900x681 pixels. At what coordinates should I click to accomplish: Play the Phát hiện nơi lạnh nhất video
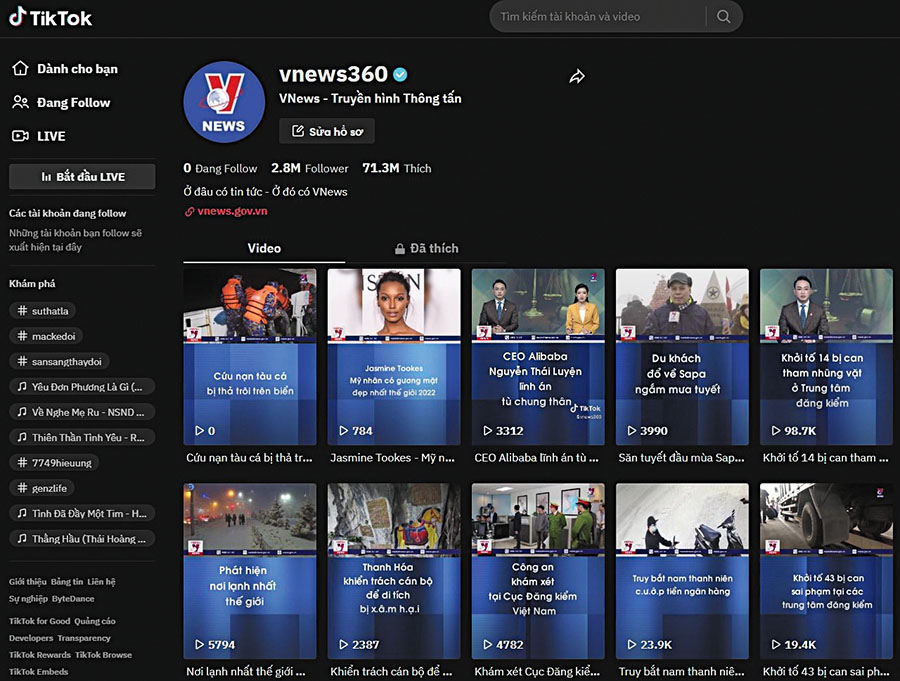coord(249,571)
